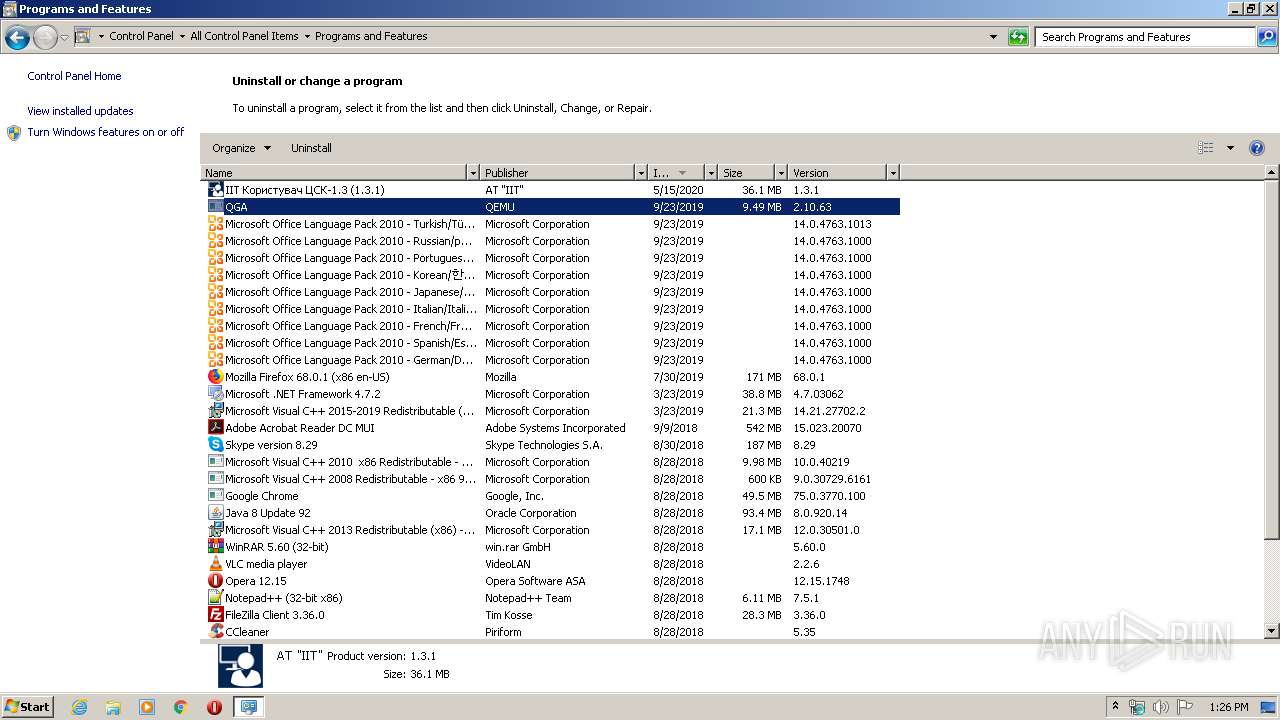Expand the Control Panel breadcrumb arrow
Image resolution: width=1280 pixels, height=720 pixels.
pos(182,37)
